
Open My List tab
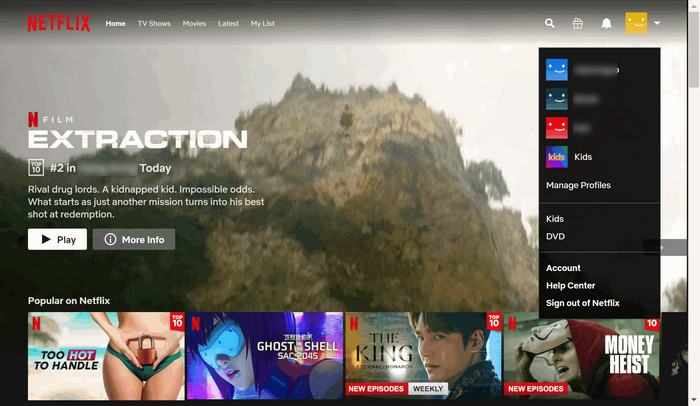[262, 23]
